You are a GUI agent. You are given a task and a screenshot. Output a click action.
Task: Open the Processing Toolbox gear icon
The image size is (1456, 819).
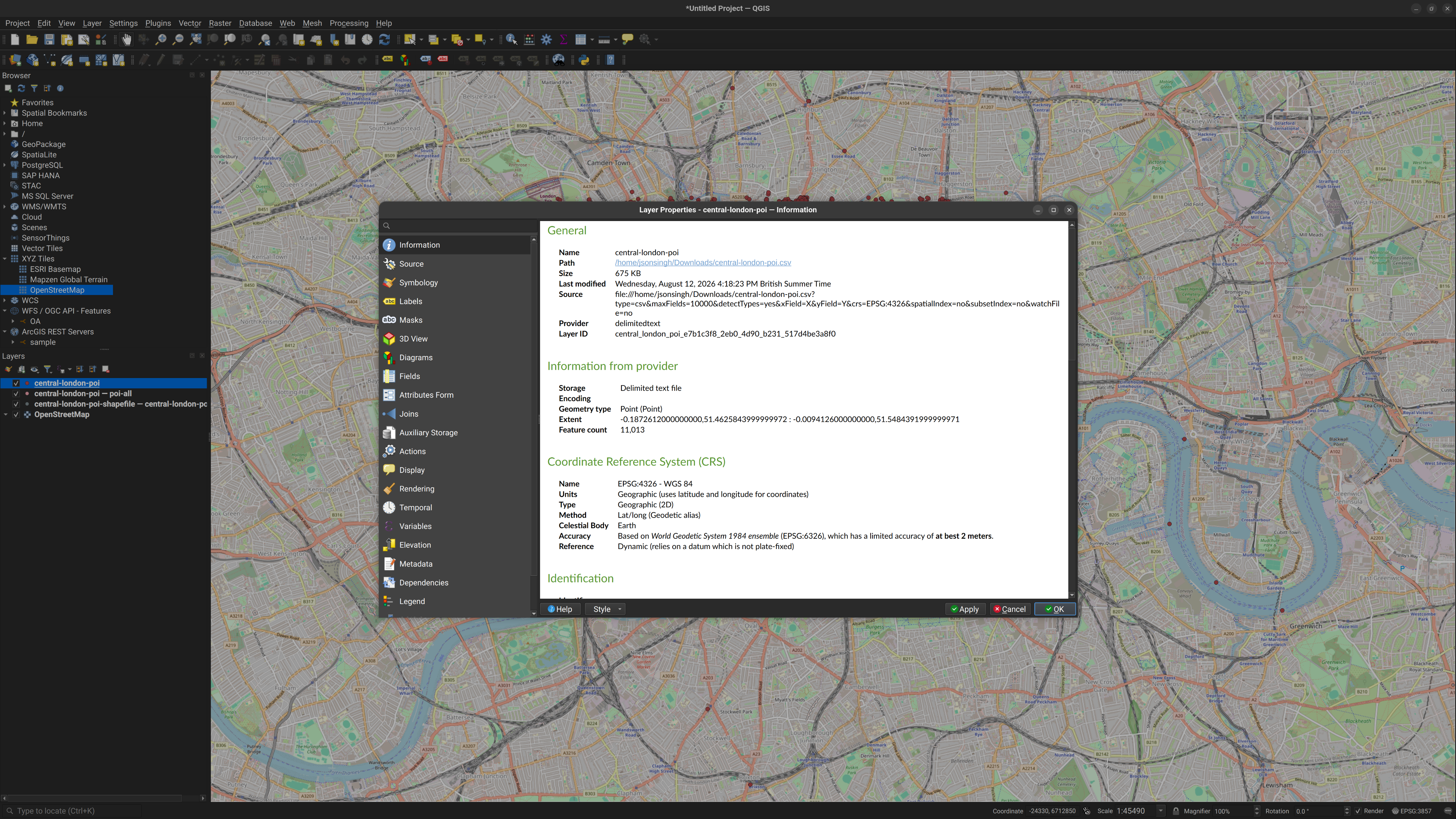(x=546, y=39)
